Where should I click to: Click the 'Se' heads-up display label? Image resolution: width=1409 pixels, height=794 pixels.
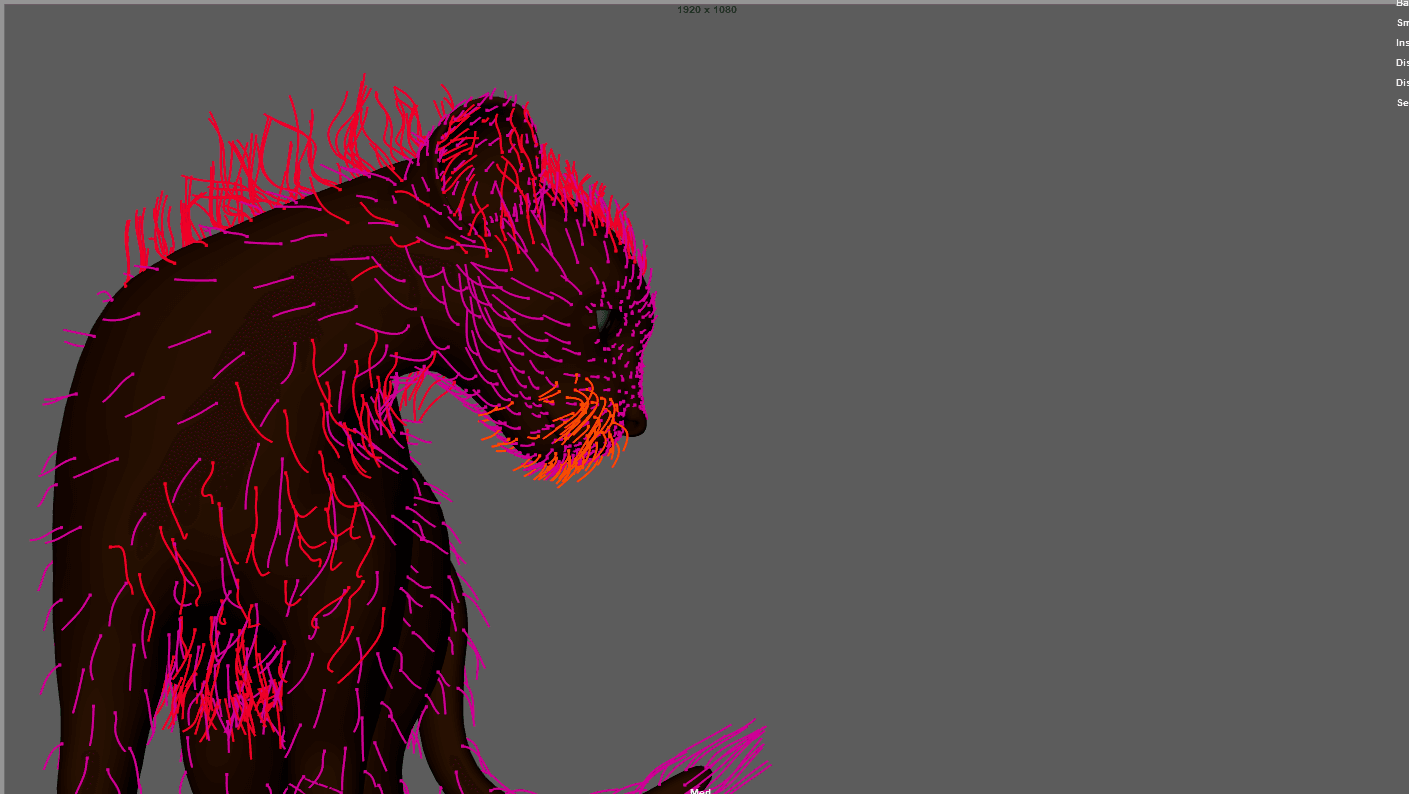[1402, 103]
